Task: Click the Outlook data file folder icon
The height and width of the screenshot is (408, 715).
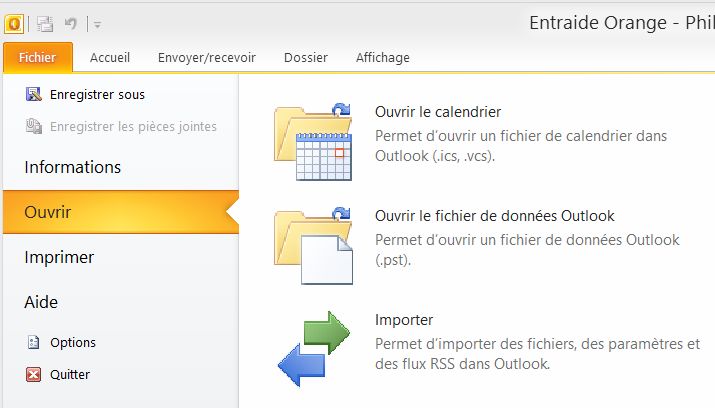Action: pyautogui.click(x=314, y=244)
